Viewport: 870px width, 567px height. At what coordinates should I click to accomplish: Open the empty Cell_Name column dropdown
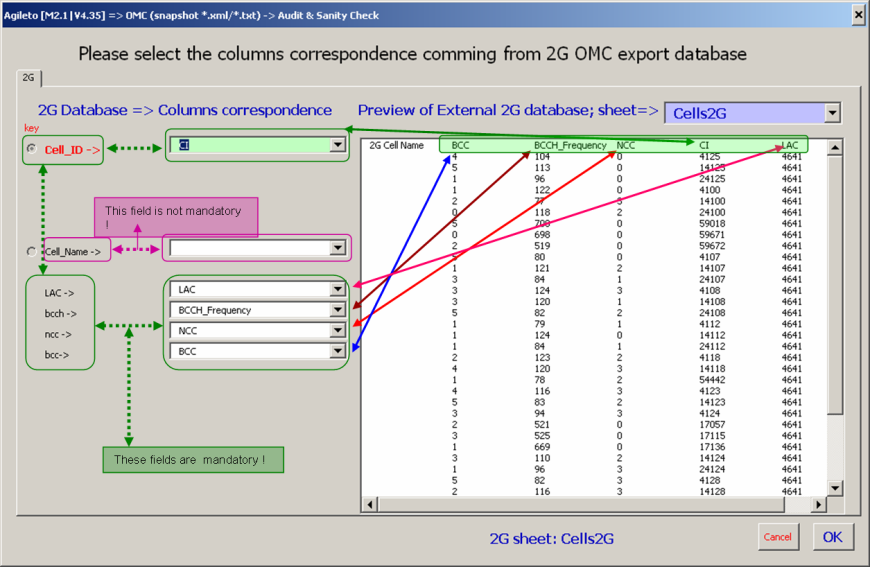337,248
